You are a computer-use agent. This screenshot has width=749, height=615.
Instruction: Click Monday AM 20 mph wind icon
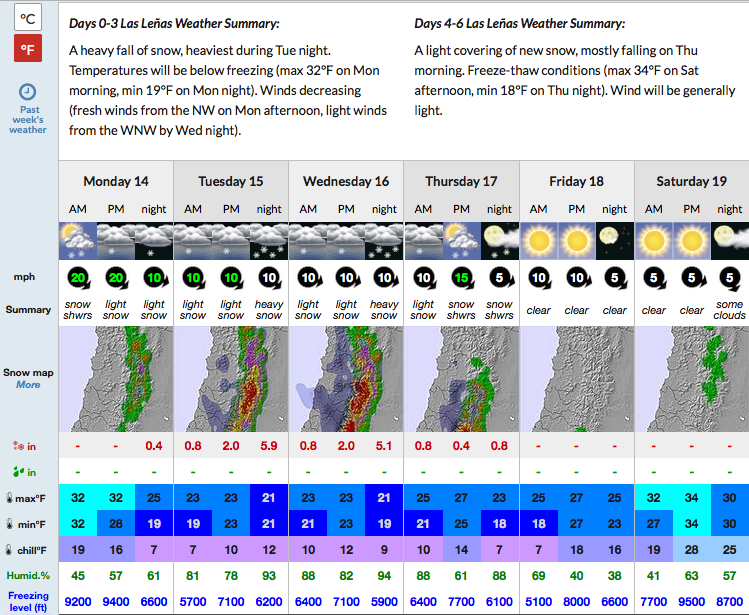click(x=79, y=278)
